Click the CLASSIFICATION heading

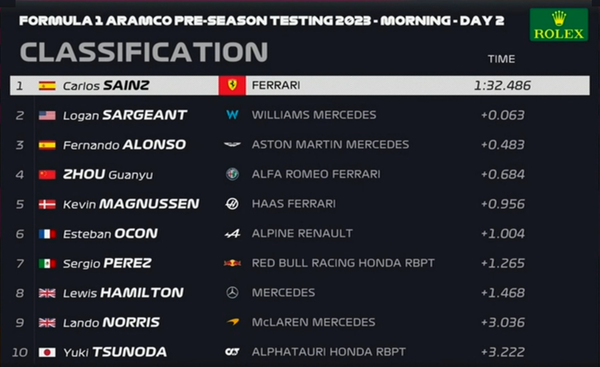[144, 52]
